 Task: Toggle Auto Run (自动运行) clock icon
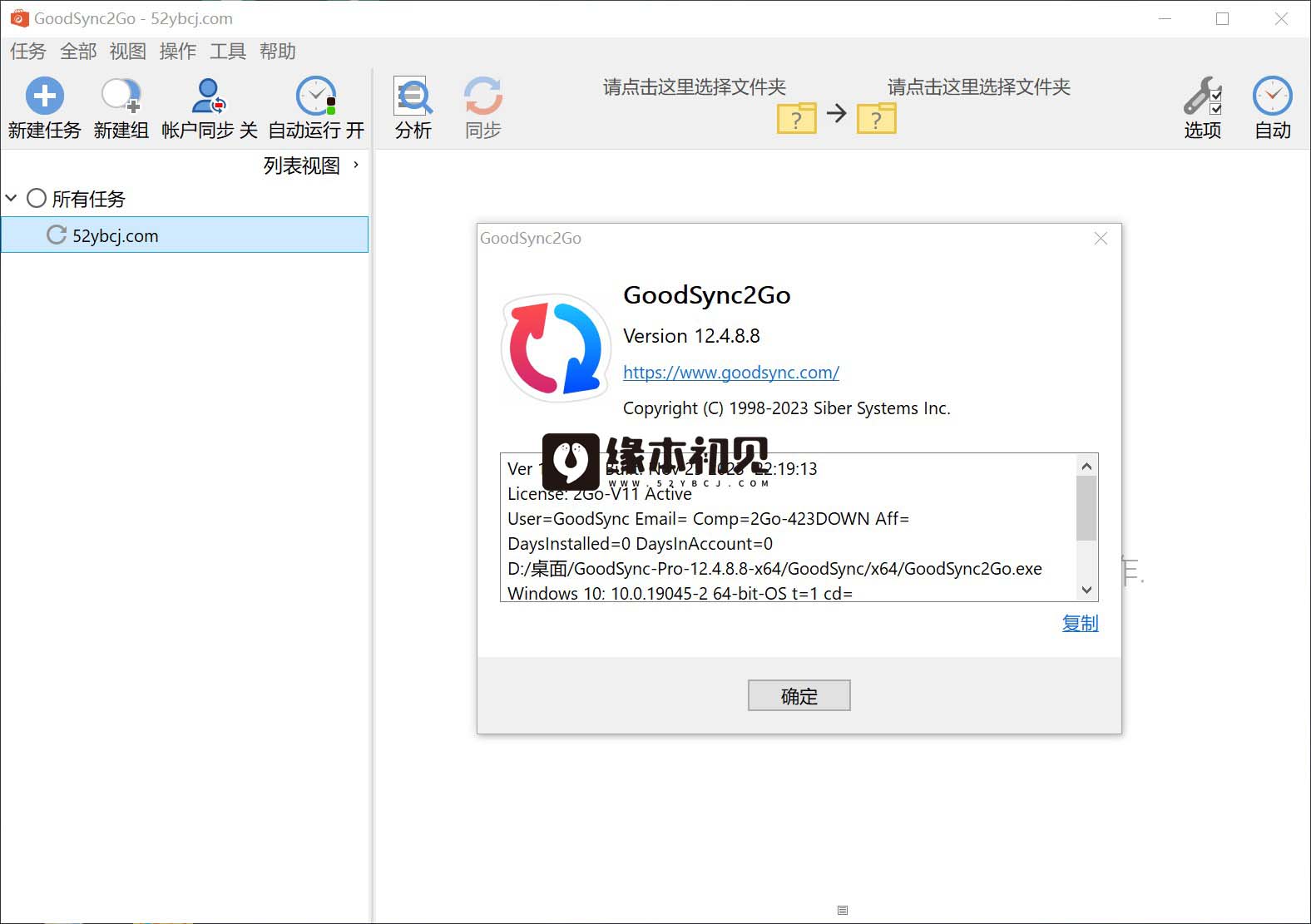tap(316, 96)
